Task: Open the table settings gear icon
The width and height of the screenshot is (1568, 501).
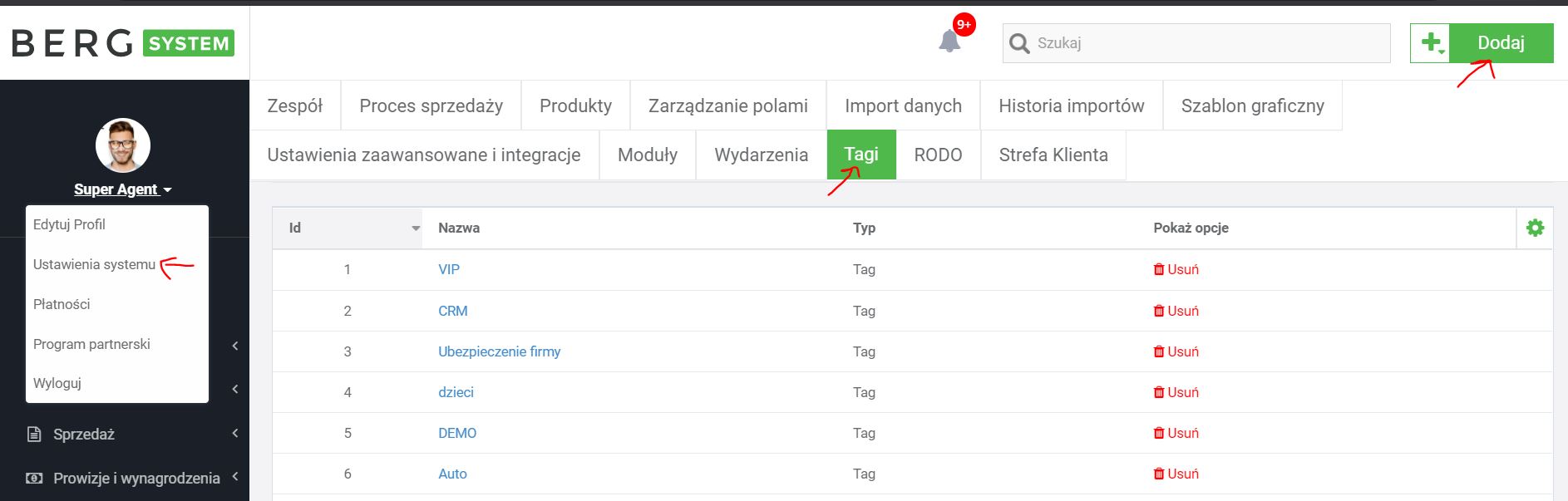Action: [x=1535, y=228]
